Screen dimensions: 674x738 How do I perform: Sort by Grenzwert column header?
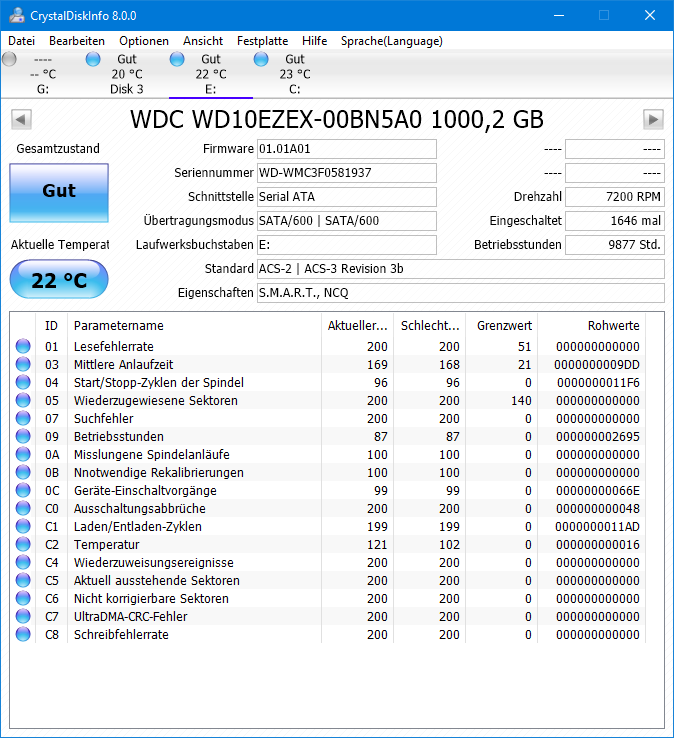[x=502, y=326]
